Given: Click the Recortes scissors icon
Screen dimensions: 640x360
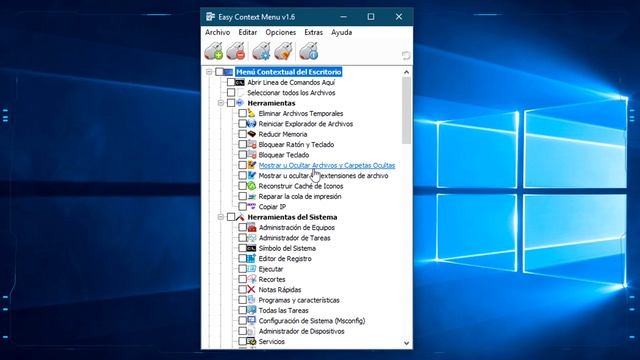Looking at the screenshot, I should click(x=252, y=279).
